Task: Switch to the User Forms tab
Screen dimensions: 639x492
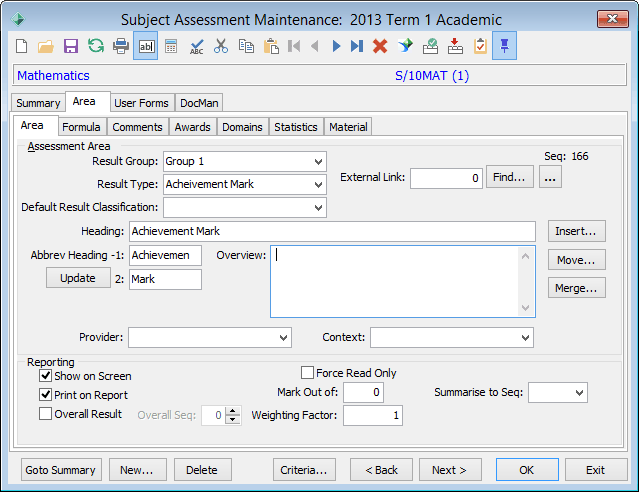Action: pos(141,103)
